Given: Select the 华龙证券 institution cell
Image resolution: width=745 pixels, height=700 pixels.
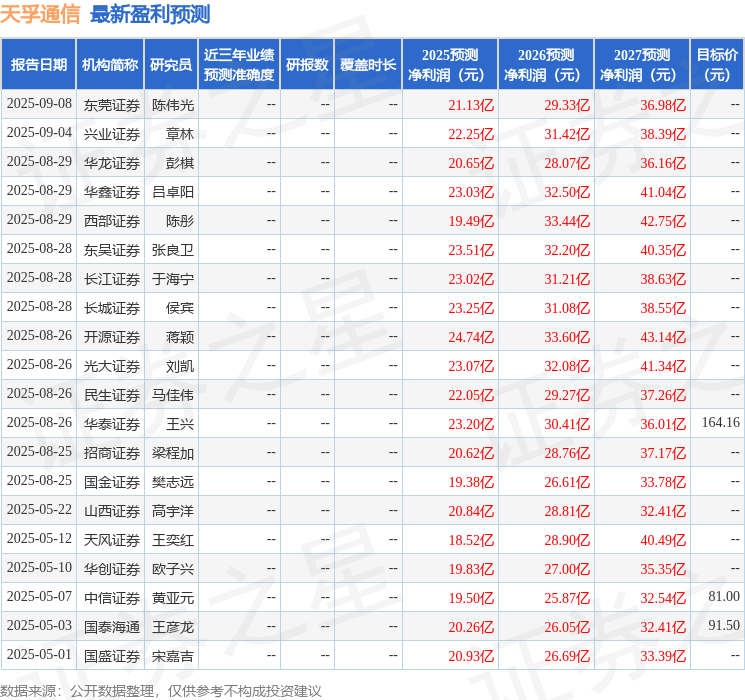Looking at the screenshot, I should pos(112,163).
